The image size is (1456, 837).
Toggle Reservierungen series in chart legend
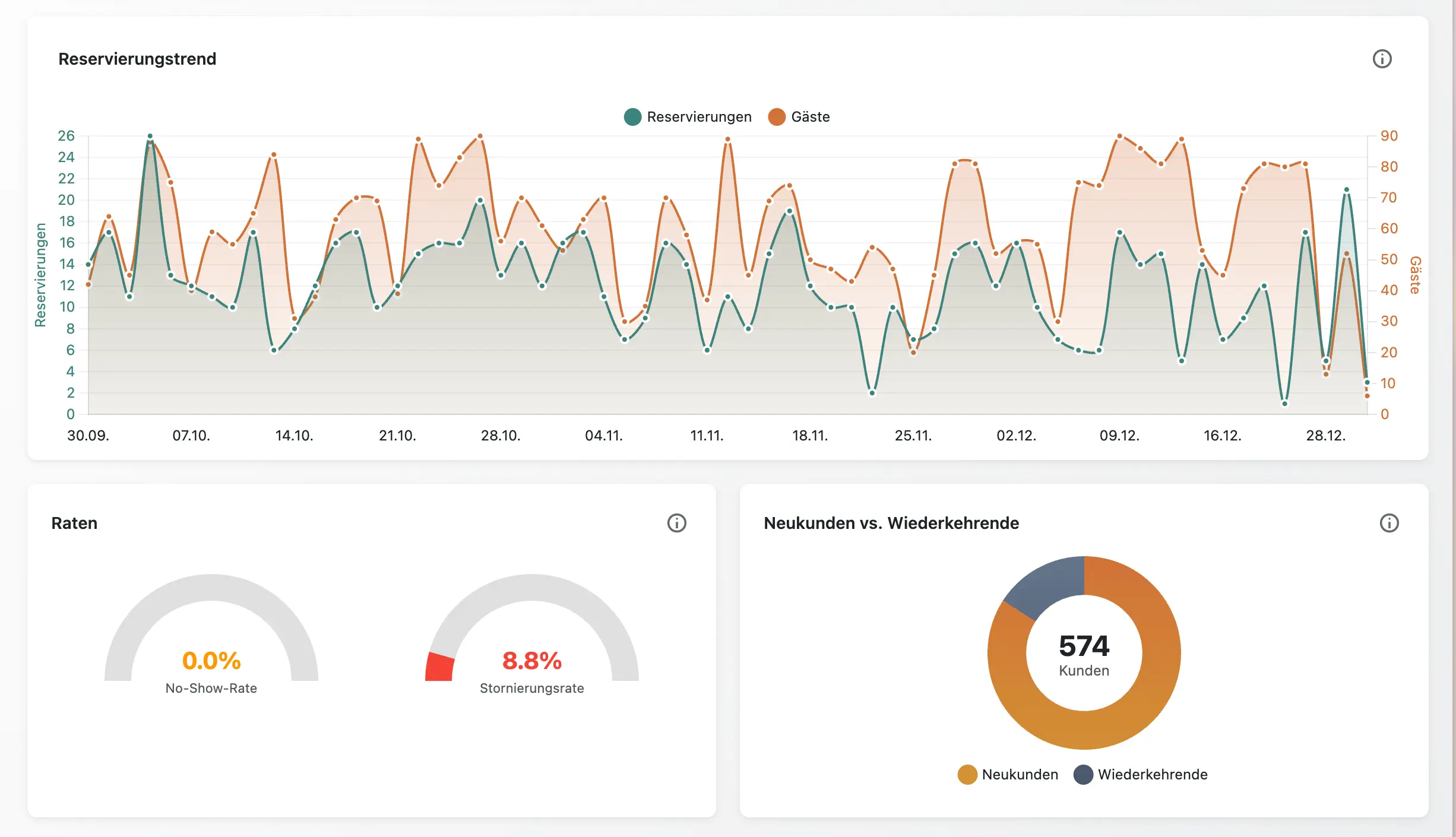click(x=698, y=117)
